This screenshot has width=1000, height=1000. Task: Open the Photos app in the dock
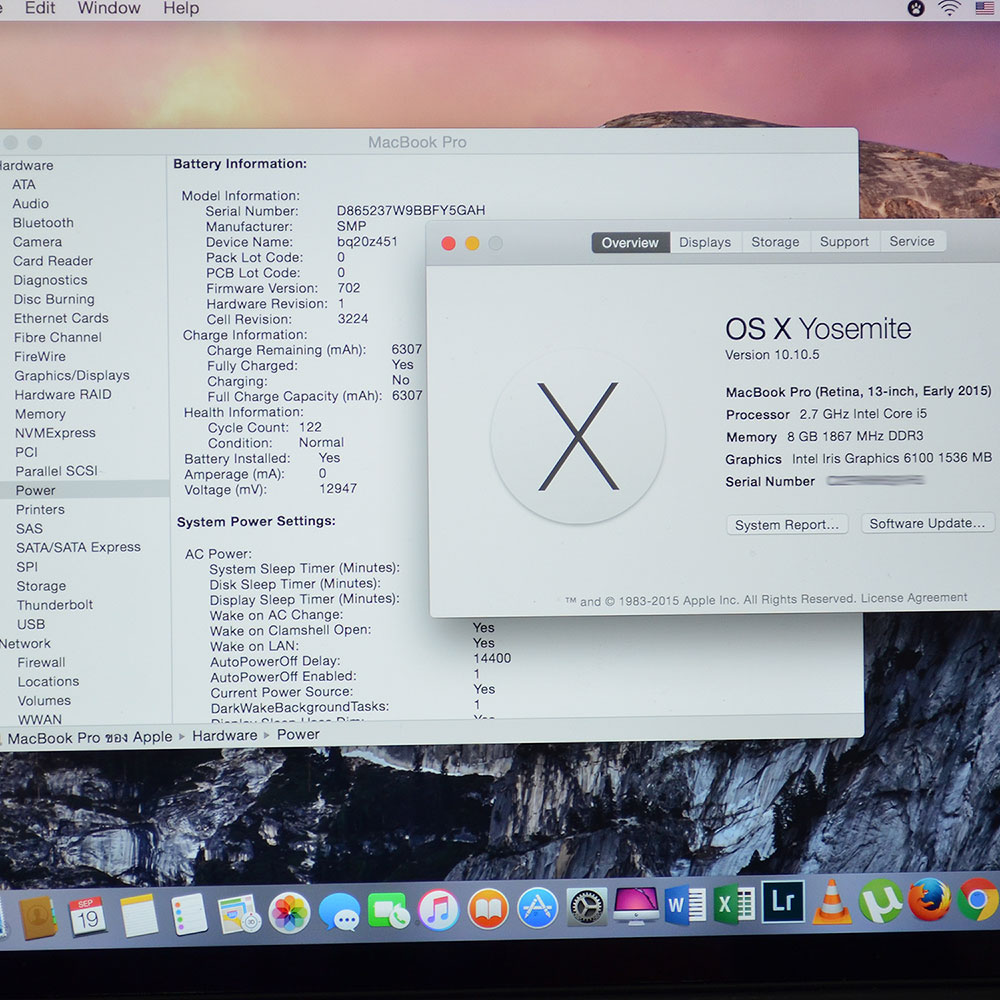(289, 912)
